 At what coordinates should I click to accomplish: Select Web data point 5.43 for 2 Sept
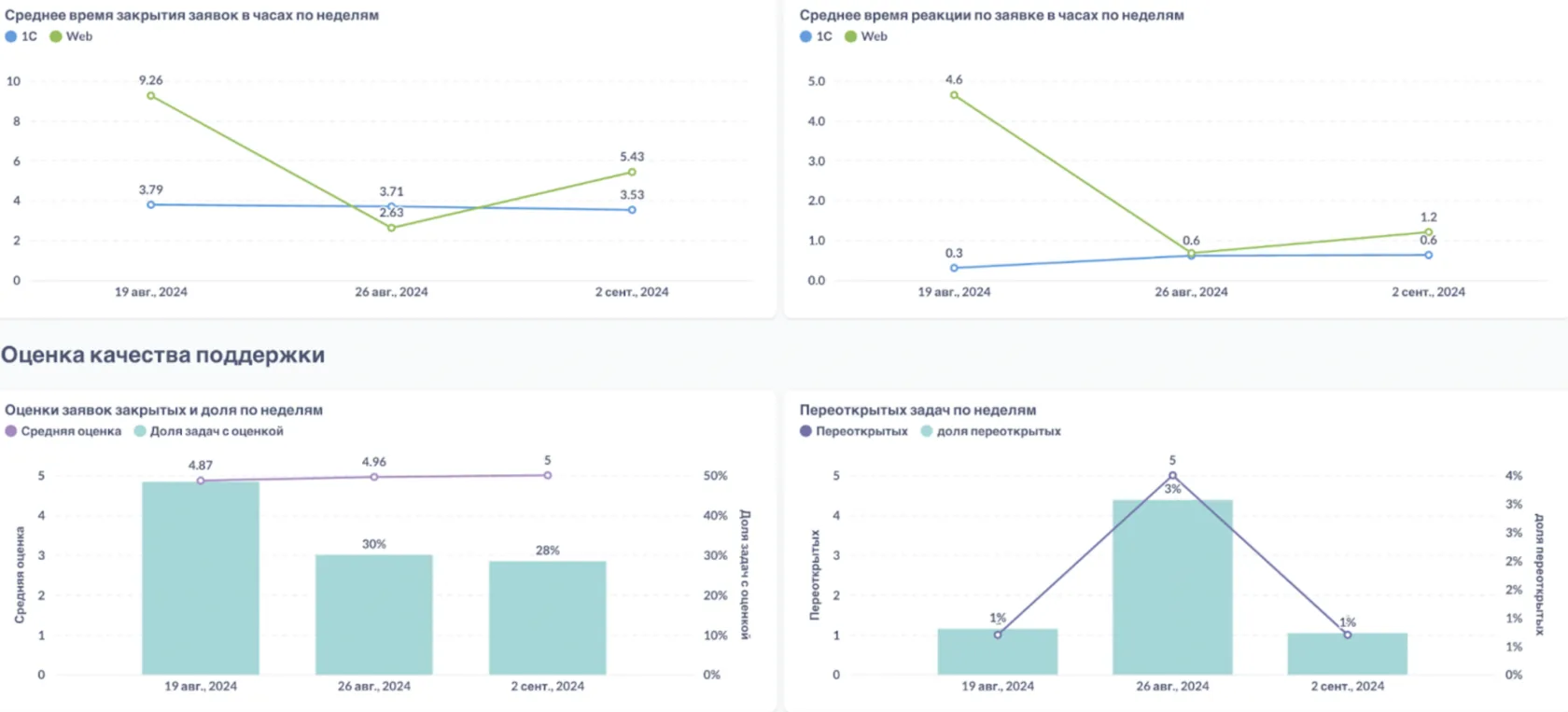[632, 172]
